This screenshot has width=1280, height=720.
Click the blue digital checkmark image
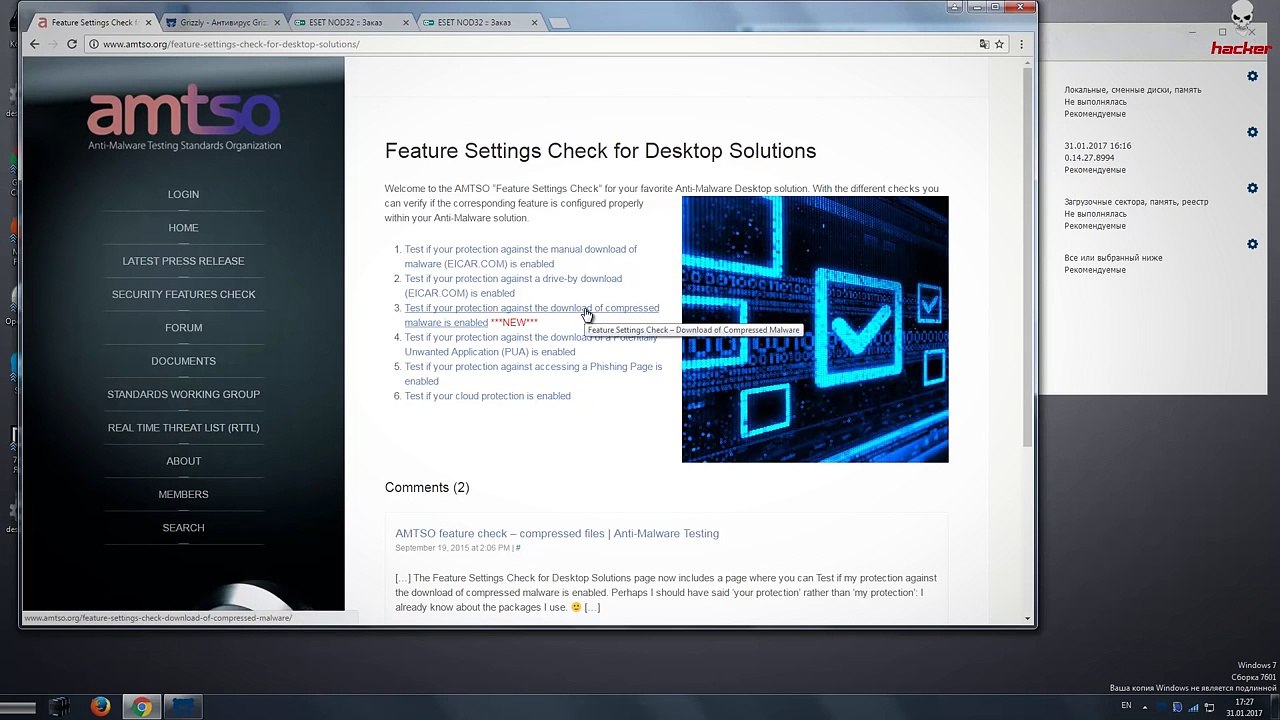pyautogui.click(x=815, y=329)
